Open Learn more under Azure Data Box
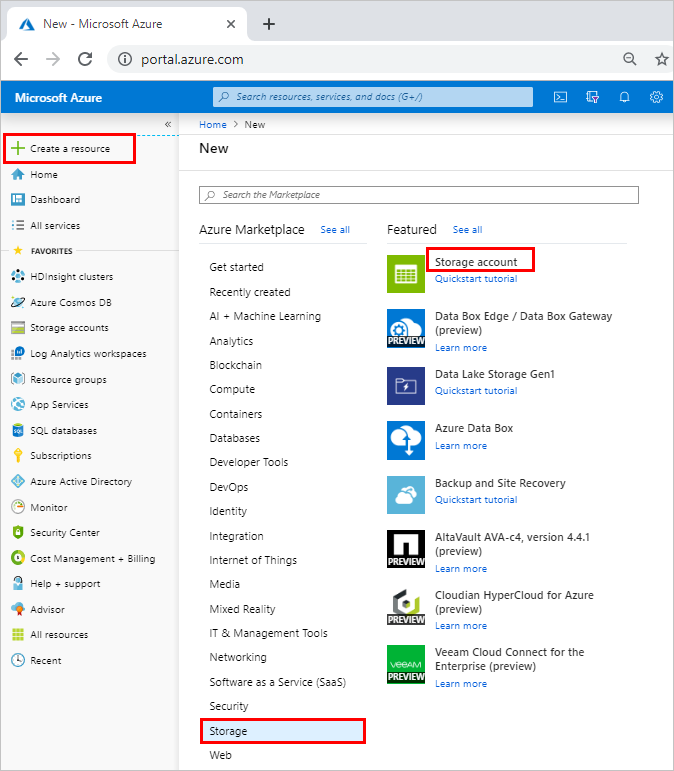The width and height of the screenshot is (674, 771). [x=461, y=446]
